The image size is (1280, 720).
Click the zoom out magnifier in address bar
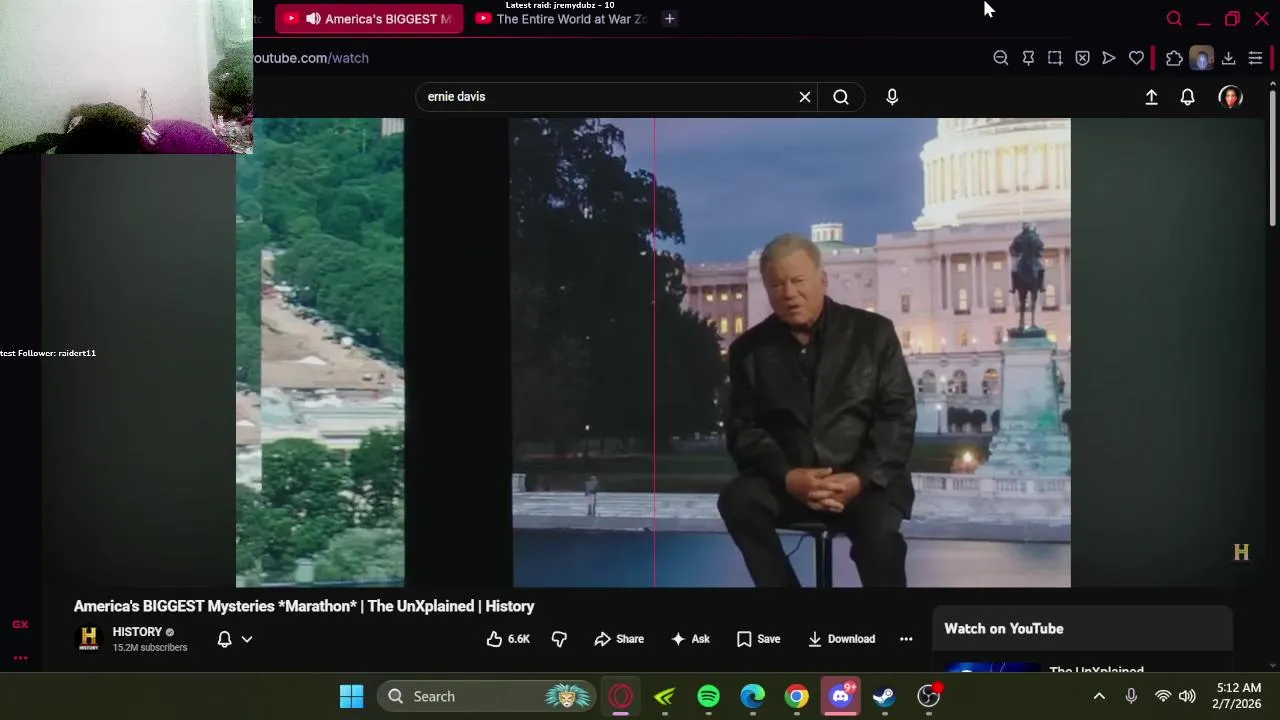[1000, 58]
